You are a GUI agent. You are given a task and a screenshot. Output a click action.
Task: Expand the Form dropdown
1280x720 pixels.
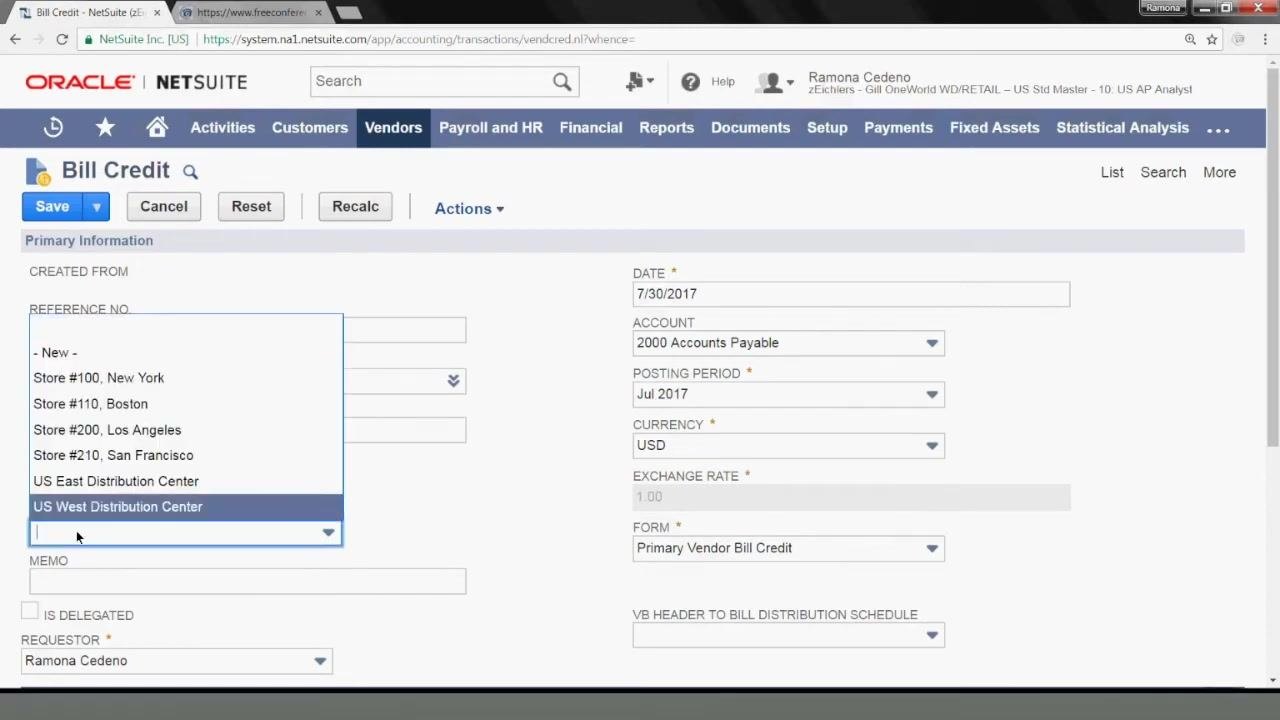pyautogui.click(x=932, y=548)
